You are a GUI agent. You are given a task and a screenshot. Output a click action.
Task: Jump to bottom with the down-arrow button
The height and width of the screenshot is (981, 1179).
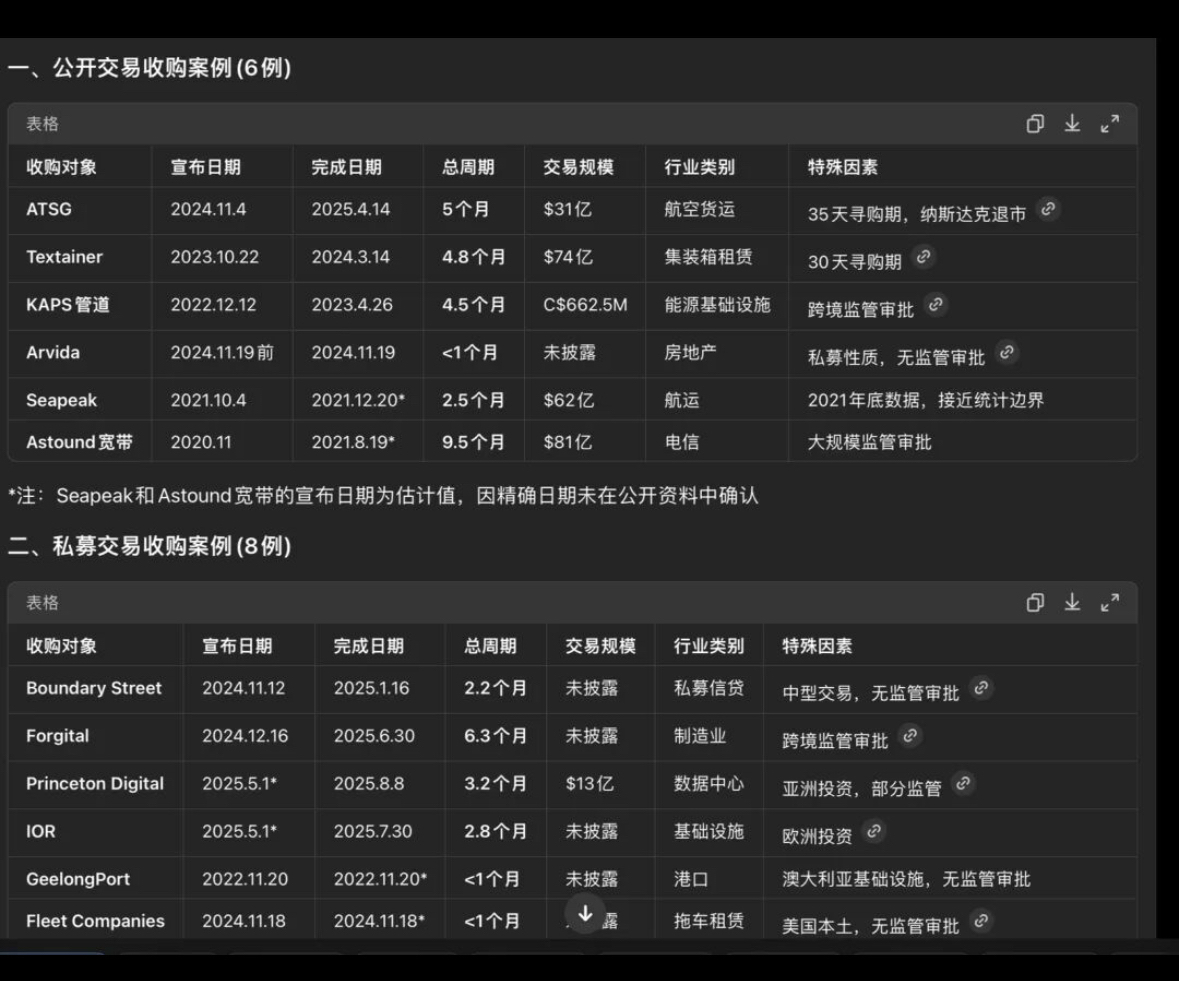[585, 913]
